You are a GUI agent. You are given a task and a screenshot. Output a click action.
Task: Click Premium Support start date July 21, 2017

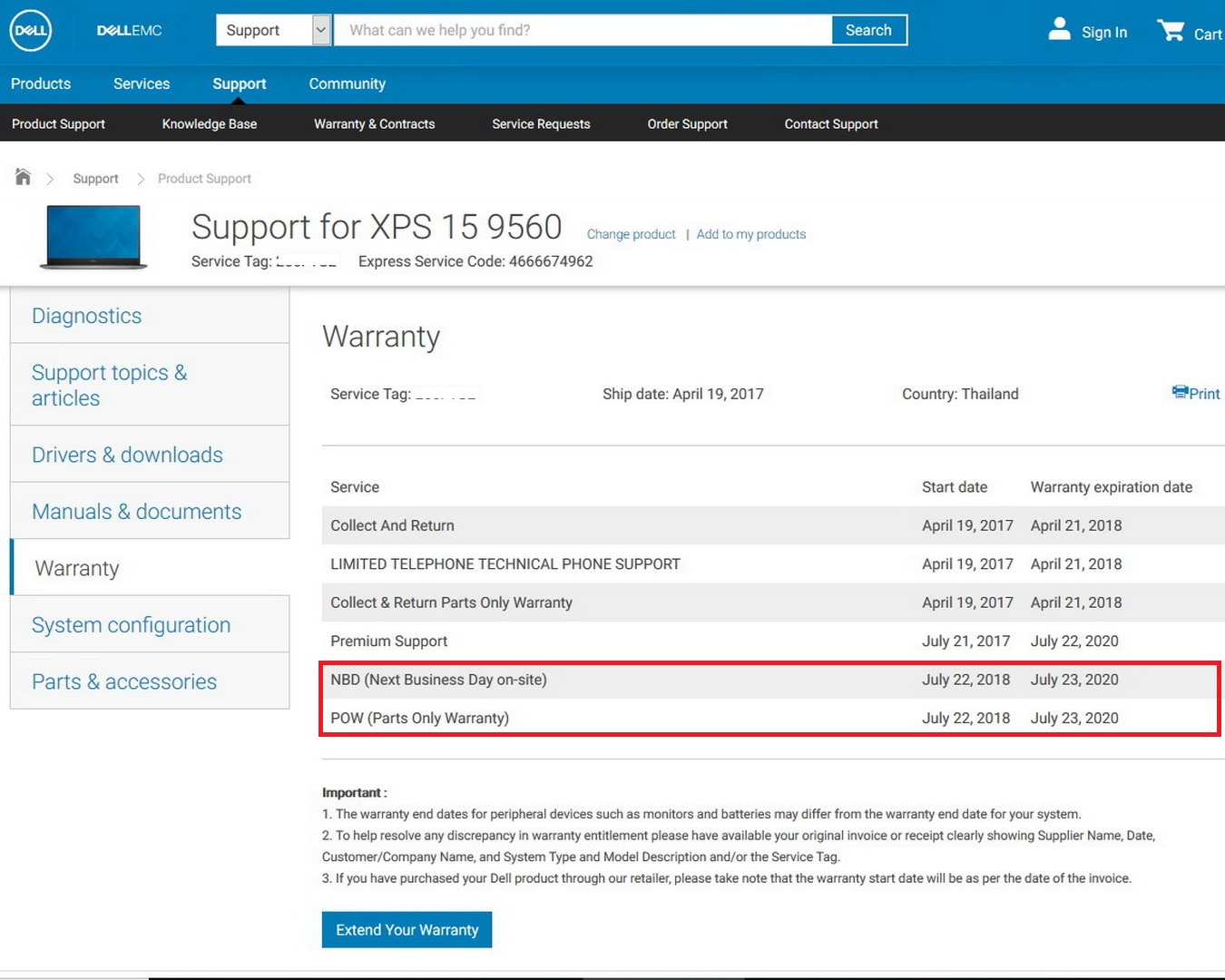click(966, 642)
